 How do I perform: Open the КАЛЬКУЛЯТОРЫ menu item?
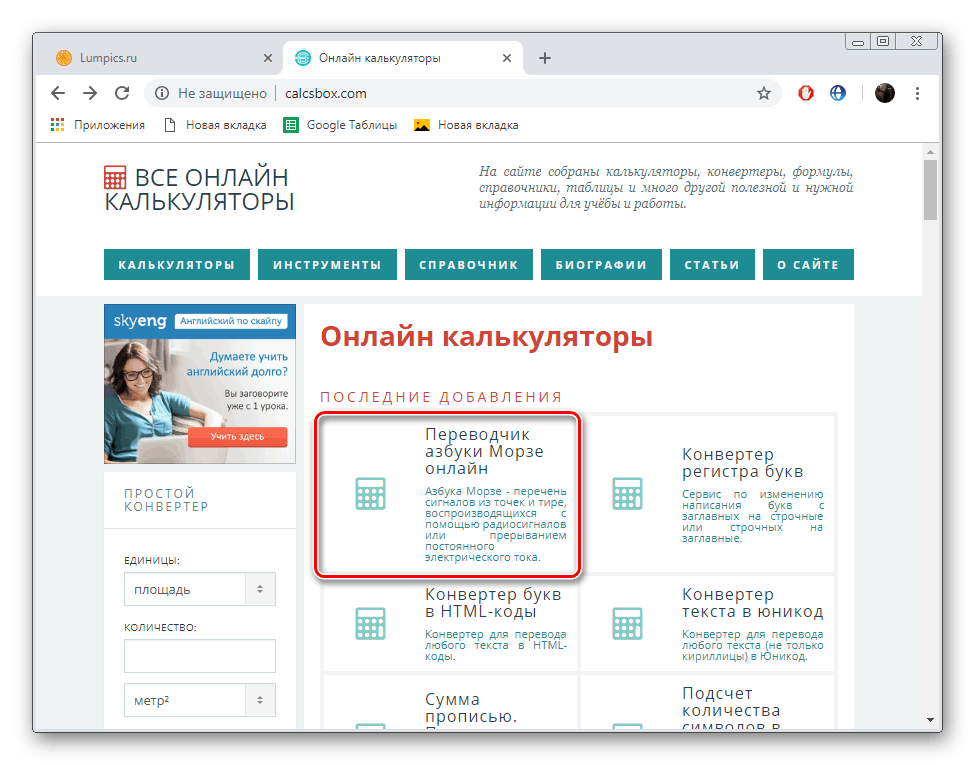(176, 265)
